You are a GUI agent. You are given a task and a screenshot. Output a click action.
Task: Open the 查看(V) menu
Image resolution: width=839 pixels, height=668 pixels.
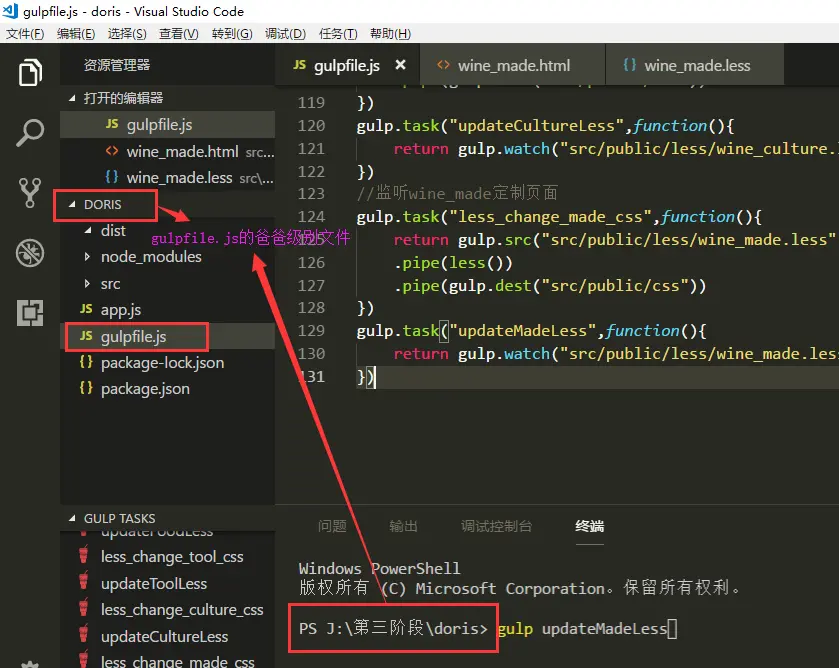pos(179,34)
